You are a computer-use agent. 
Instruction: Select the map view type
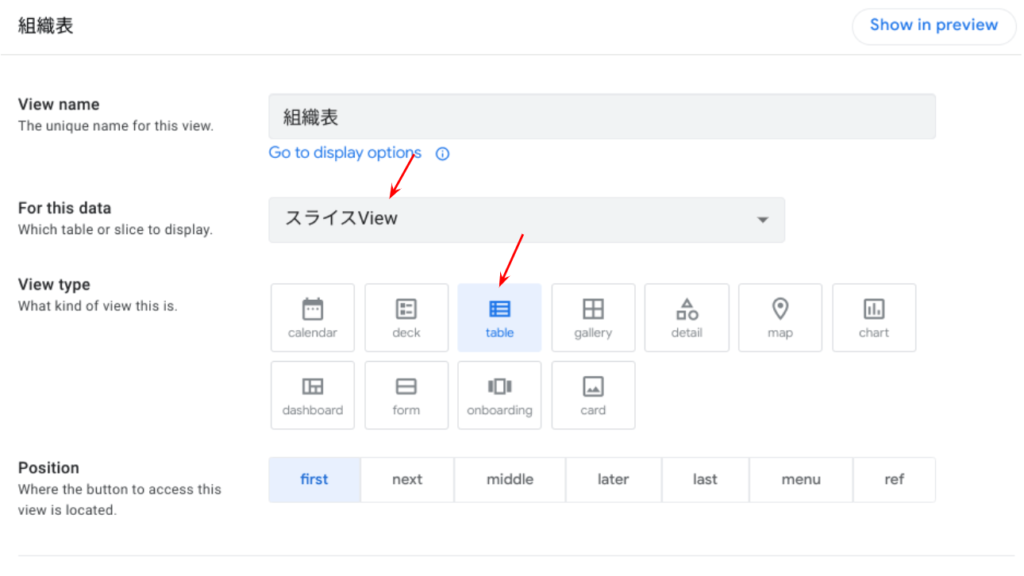(x=780, y=318)
